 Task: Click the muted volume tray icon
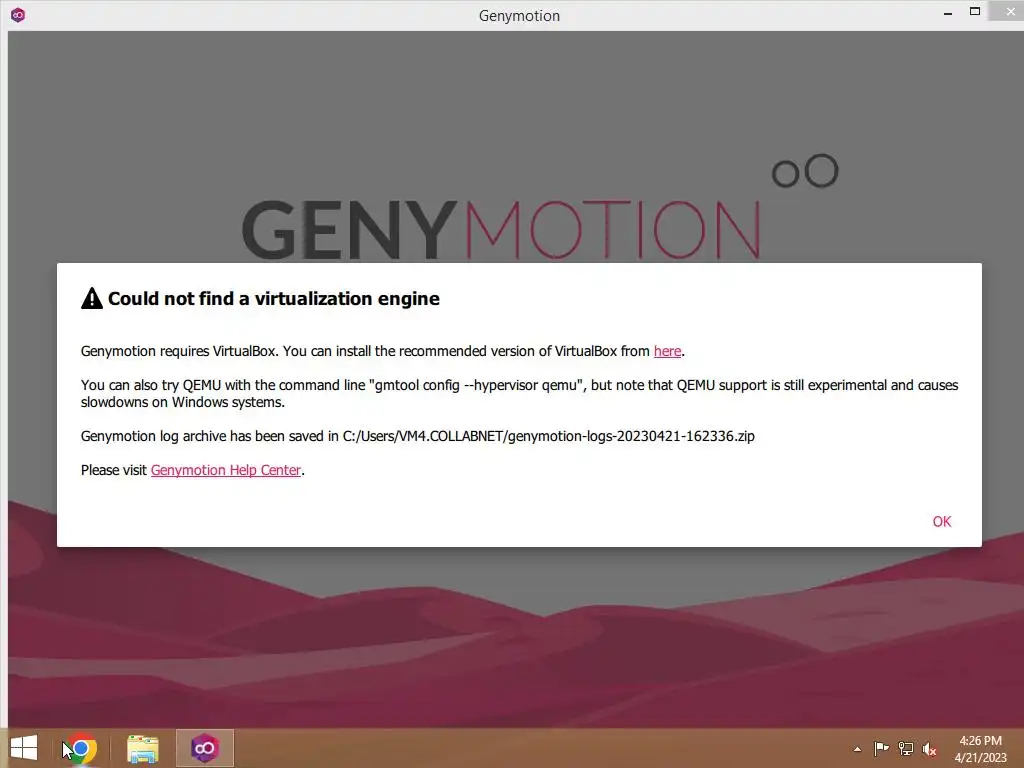click(929, 749)
